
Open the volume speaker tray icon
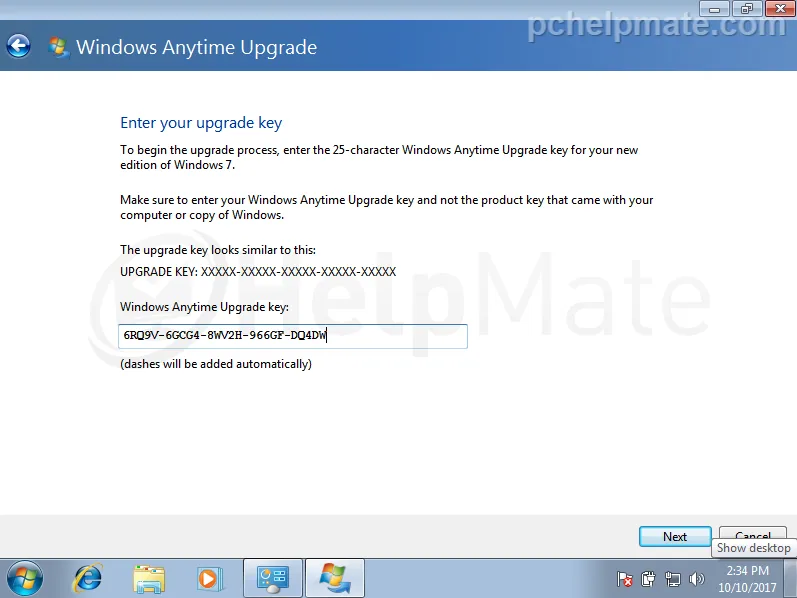coord(696,579)
